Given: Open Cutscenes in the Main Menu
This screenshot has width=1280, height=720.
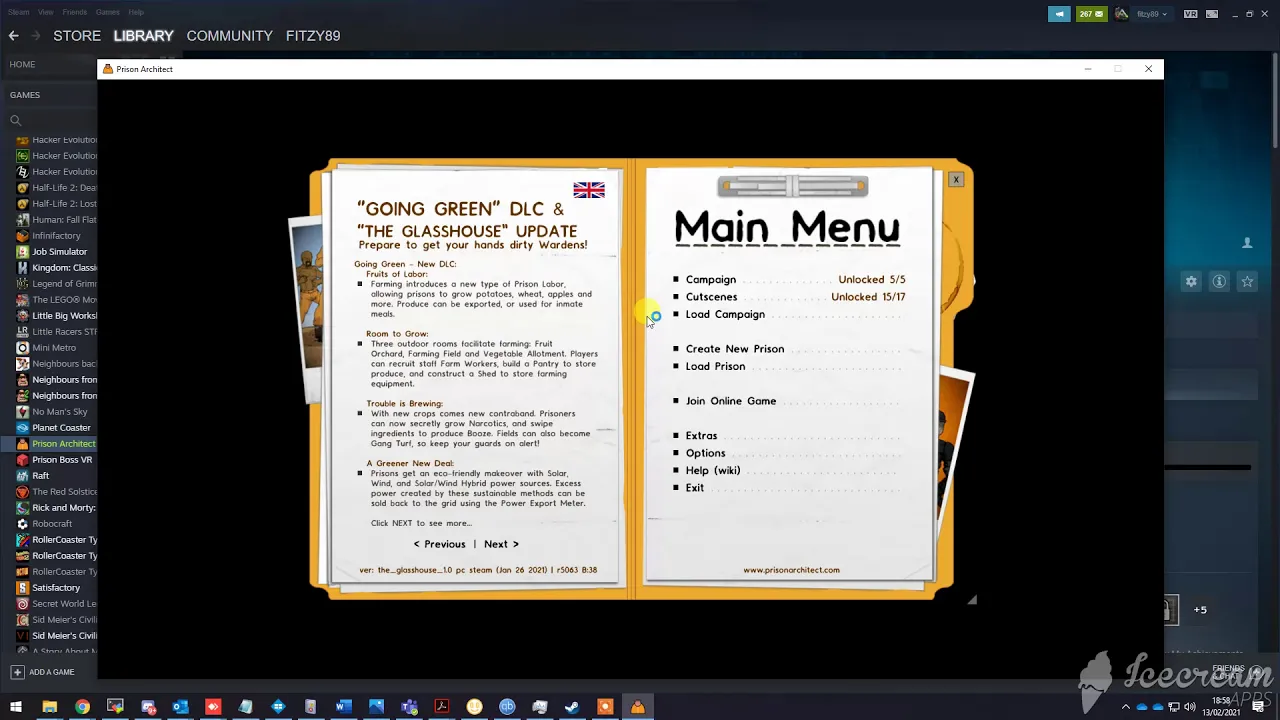Looking at the screenshot, I should click(x=711, y=297).
